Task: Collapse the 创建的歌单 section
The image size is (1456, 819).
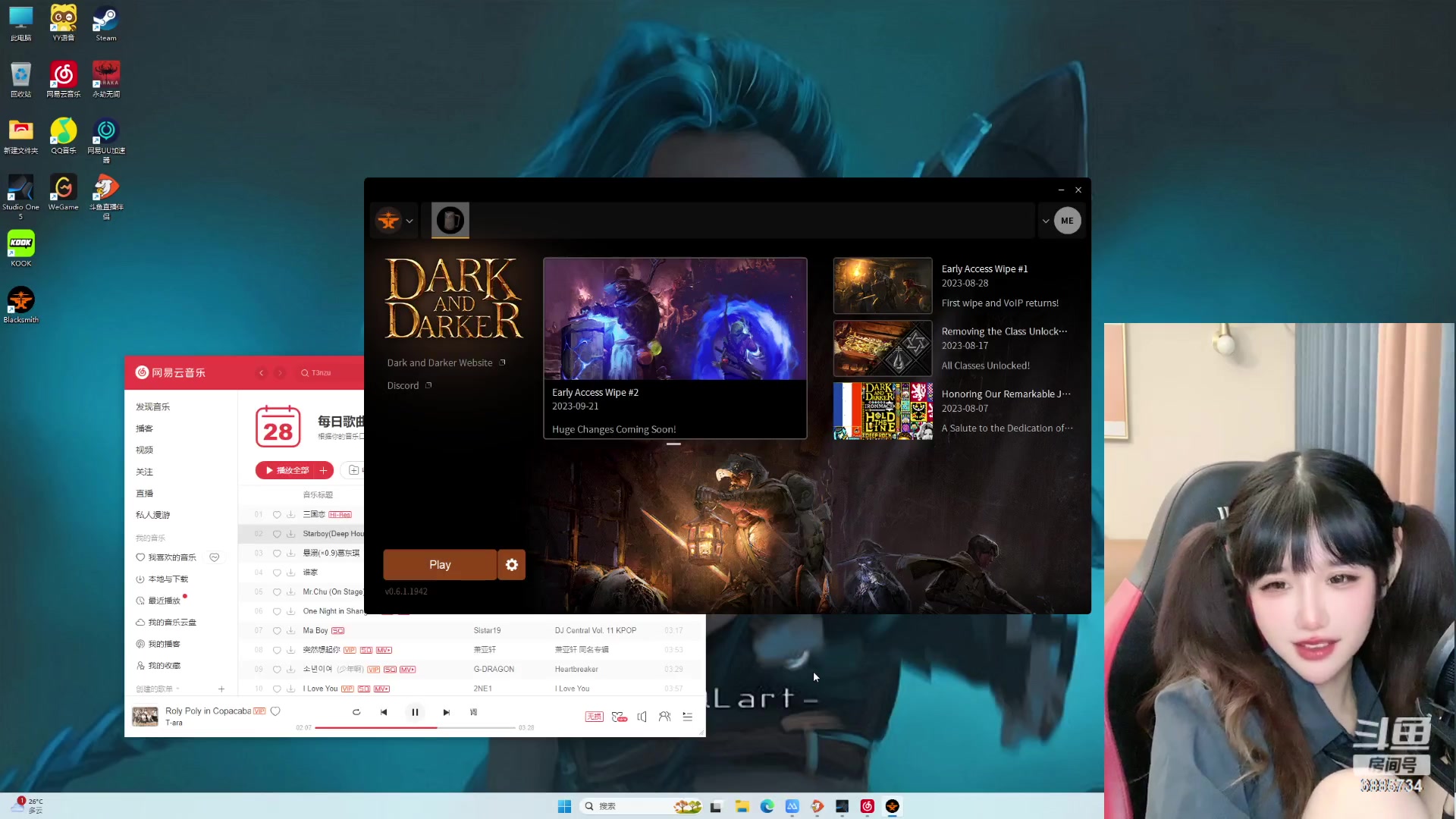Action: point(158,689)
